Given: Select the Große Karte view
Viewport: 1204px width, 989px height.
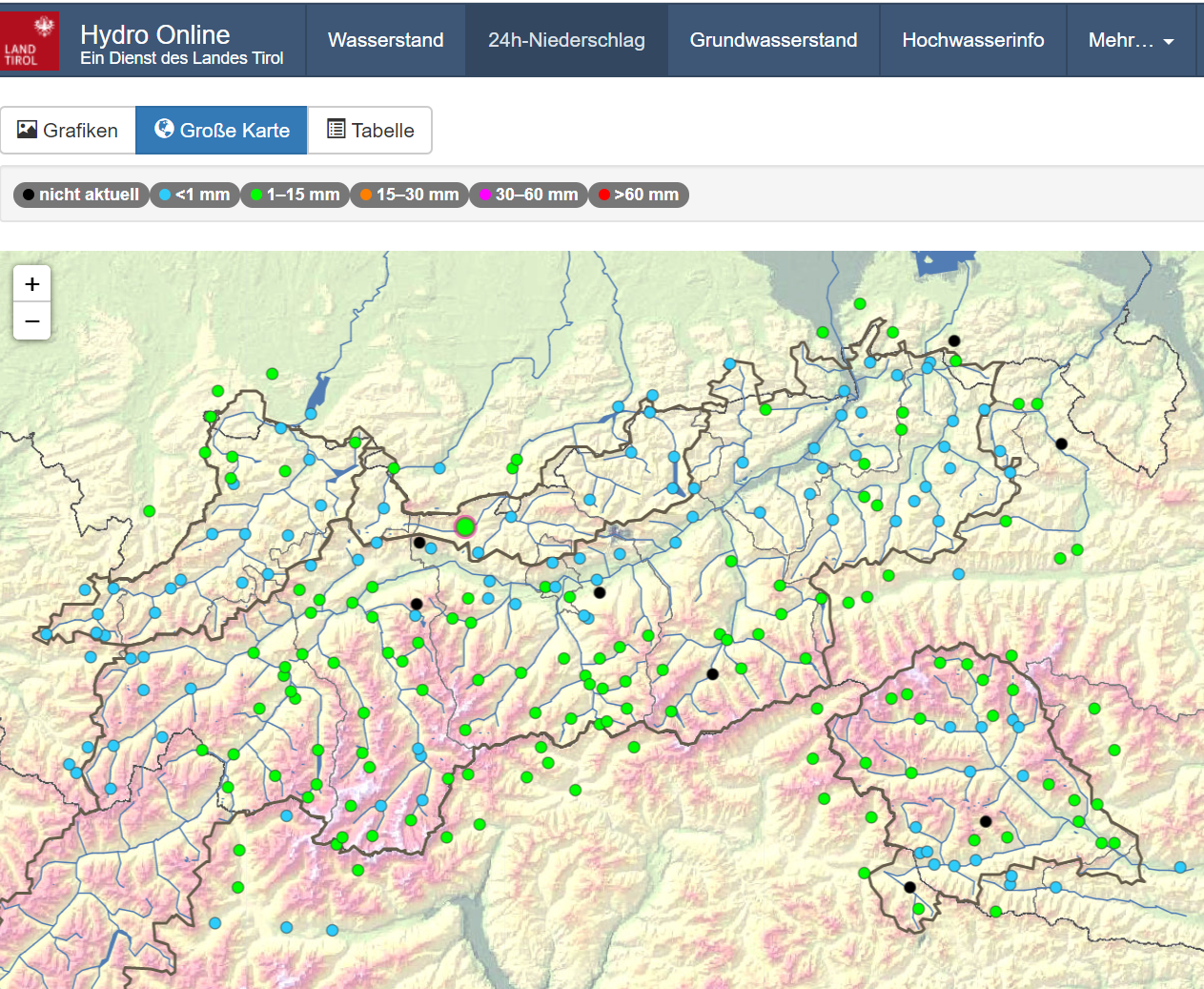Looking at the screenshot, I should (221, 130).
